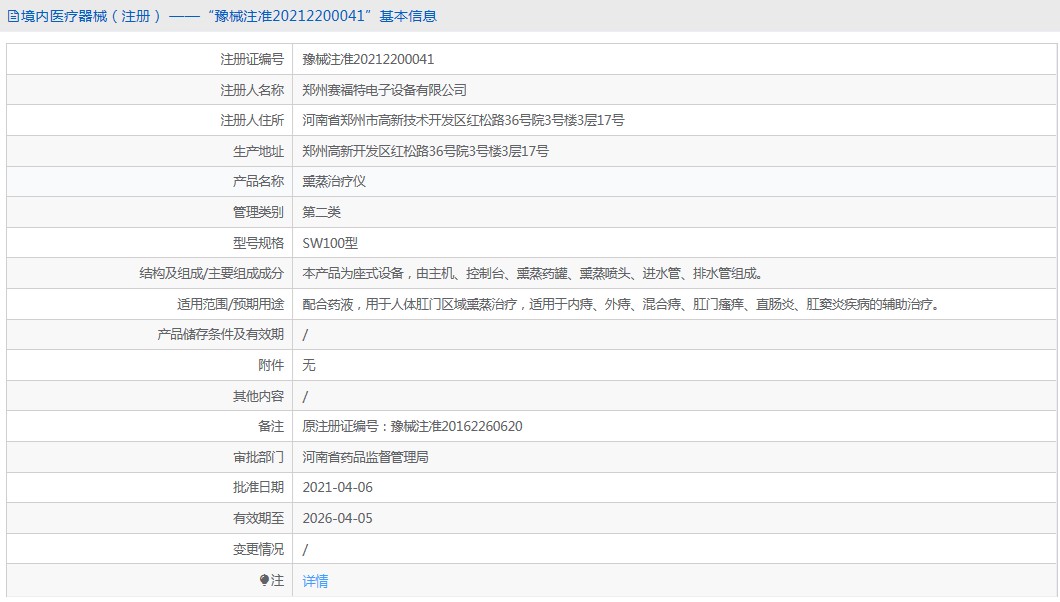
Task: Click the 注册人住所 field label
Action: click(x=251, y=120)
